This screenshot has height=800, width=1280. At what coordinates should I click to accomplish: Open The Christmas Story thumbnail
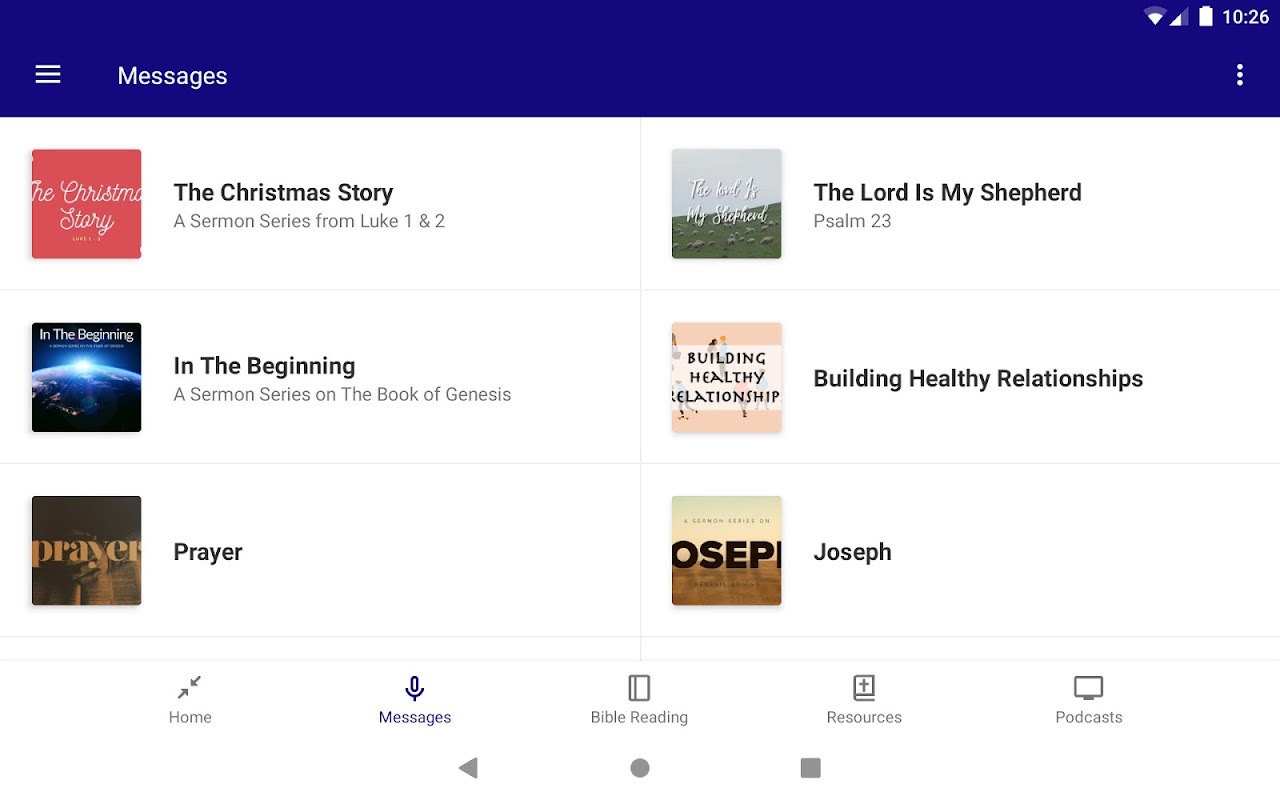(x=86, y=204)
